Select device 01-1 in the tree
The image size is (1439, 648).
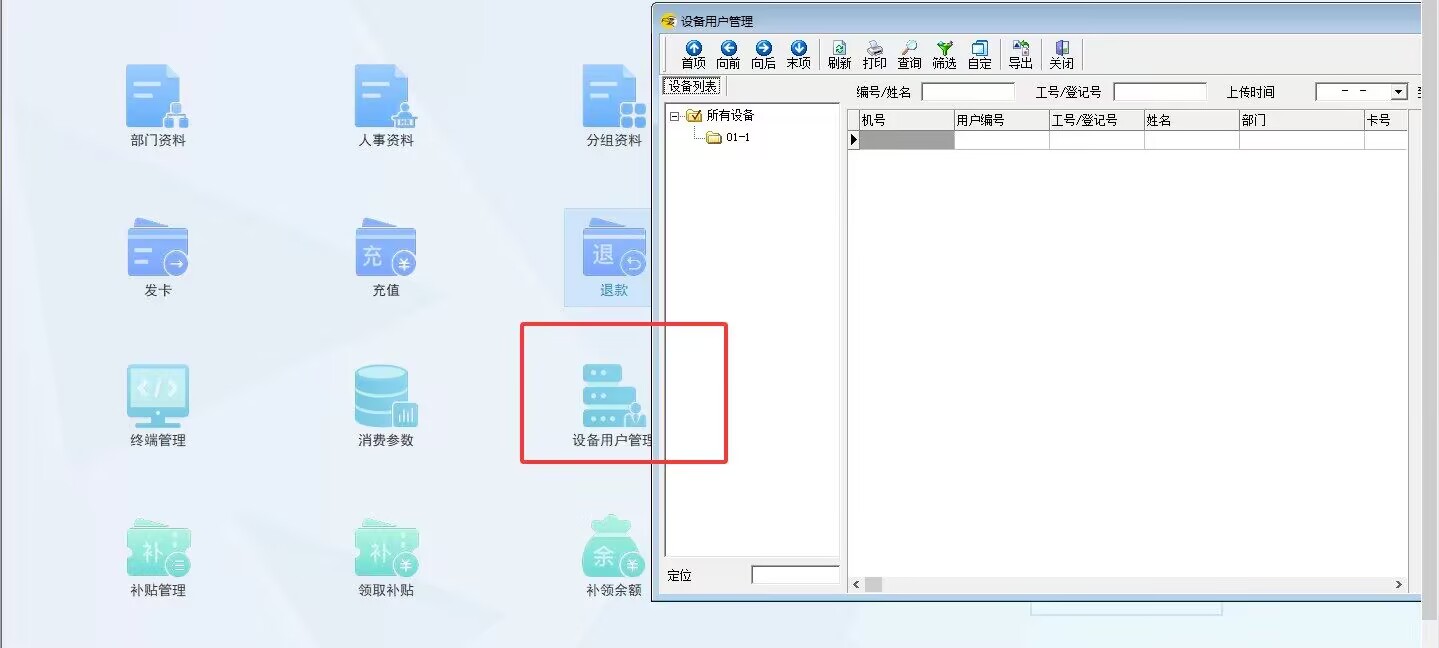(x=738, y=137)
